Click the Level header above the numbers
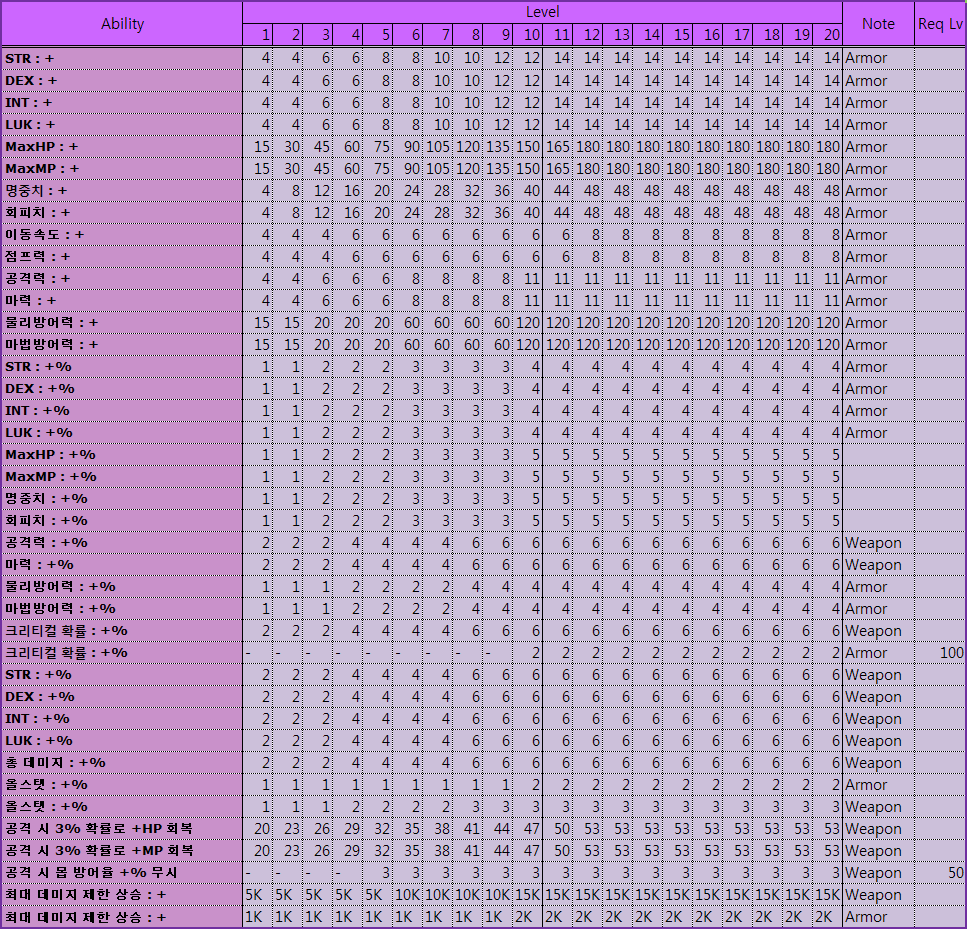The height and width of the screenshot is (929, 967). [x=542, y=12]
